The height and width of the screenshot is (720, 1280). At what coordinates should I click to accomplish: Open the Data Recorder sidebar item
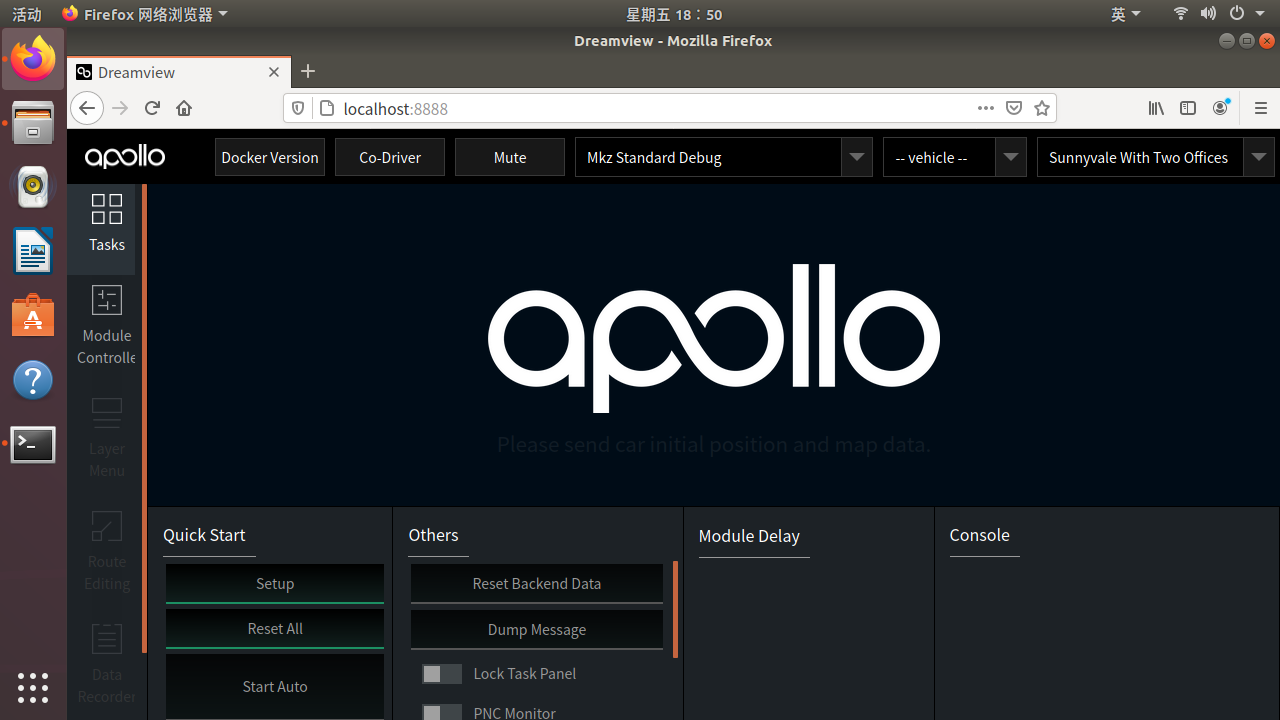[x=106, y=664]
